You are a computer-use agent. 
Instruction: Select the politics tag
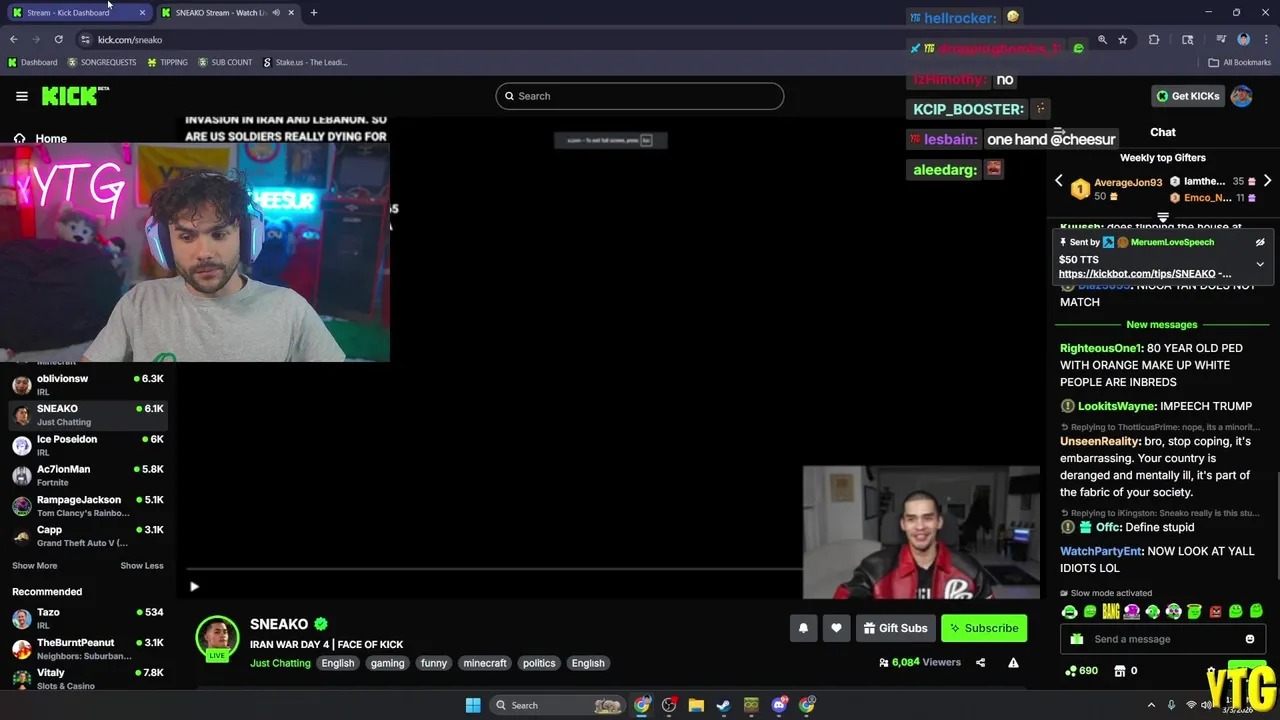(x=539, y=663)
